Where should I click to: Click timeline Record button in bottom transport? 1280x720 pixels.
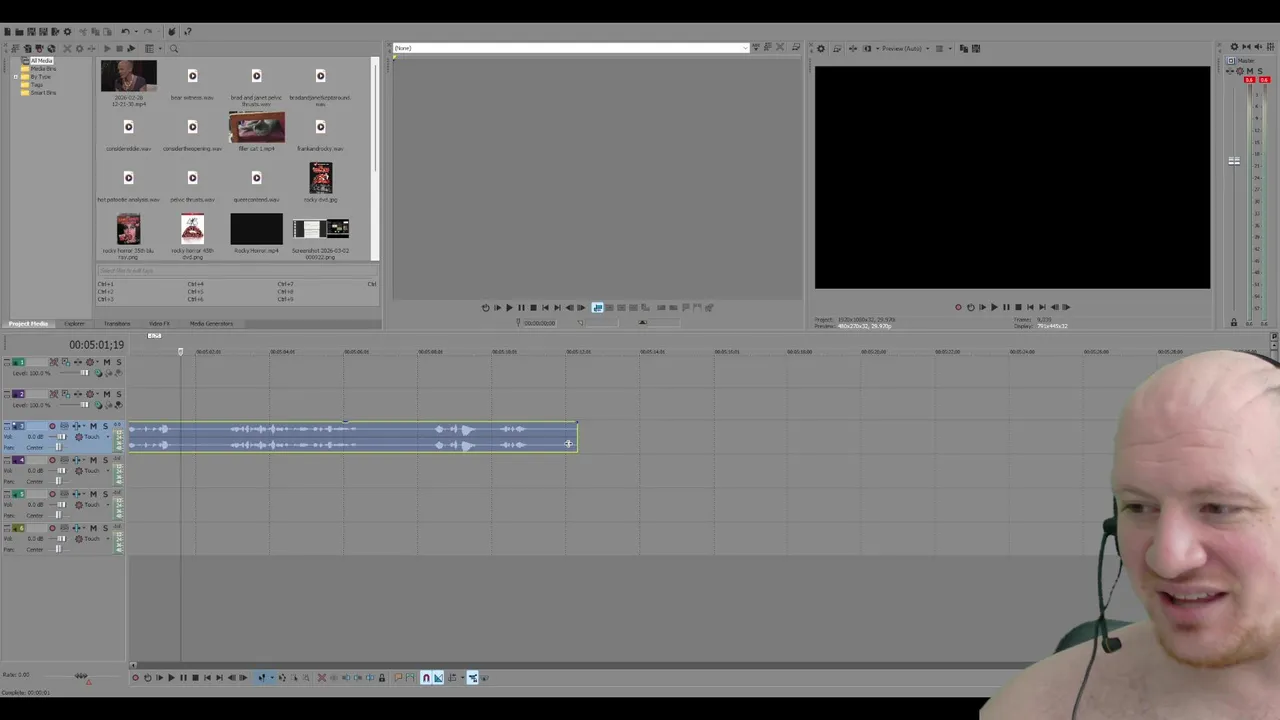click(x=136, y=678)
